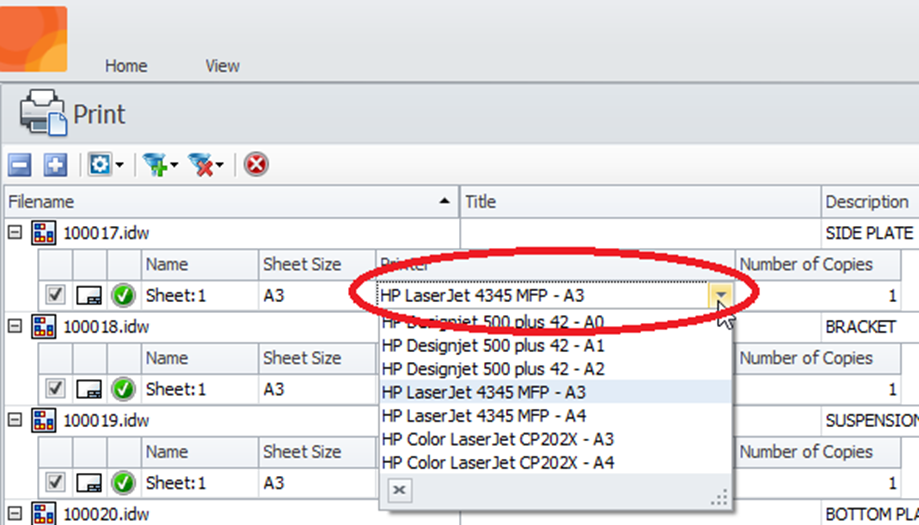
Task: Click the Description column header
Action: point(870,202)
